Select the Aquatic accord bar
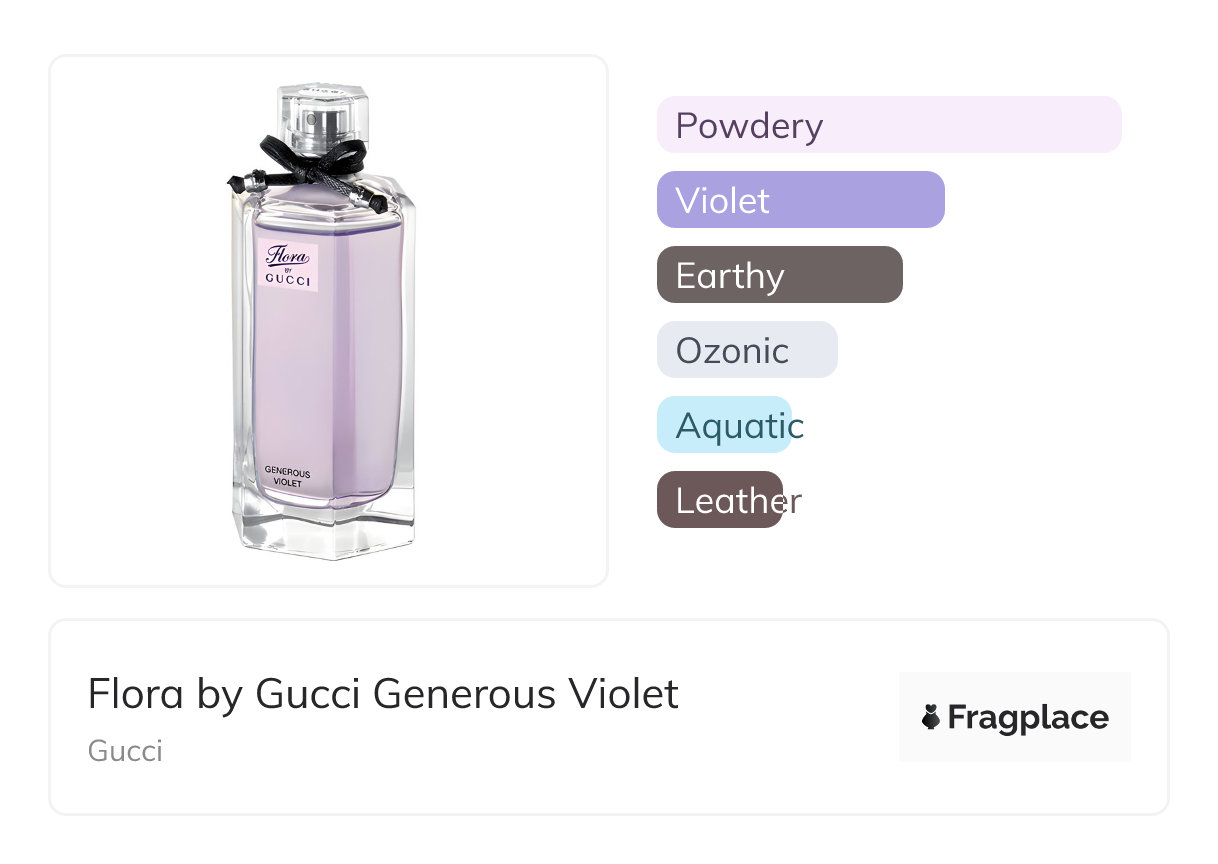 click(724, 425)
